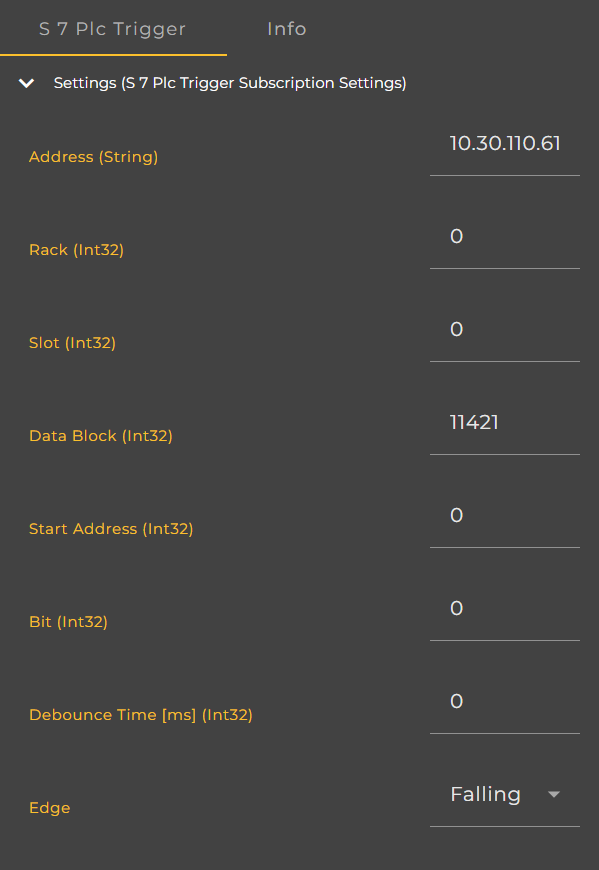Open the Edge dropdown arrow

(x=553, y=794)
